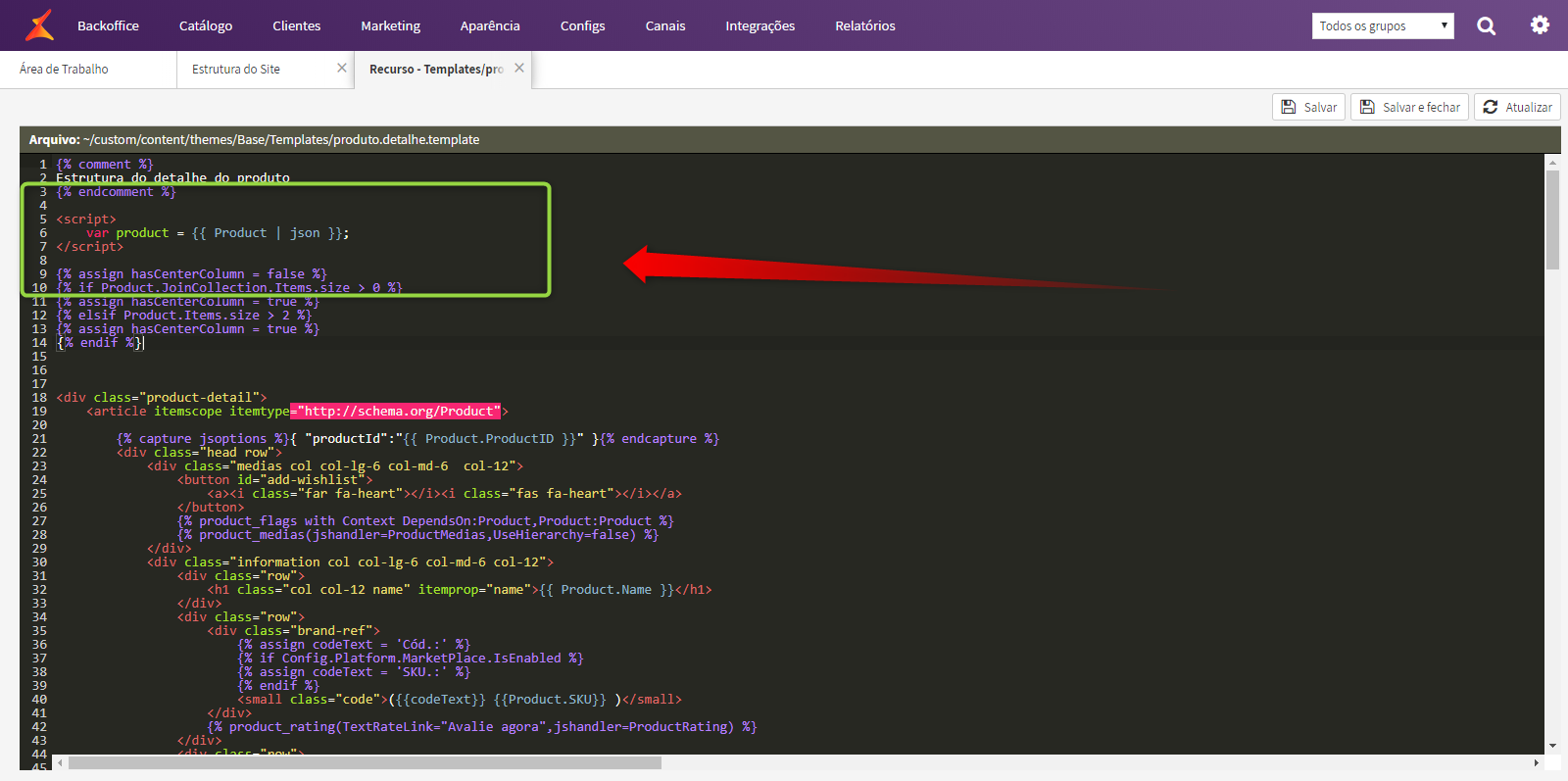
Task: Click the '{% endif %}' code on line 14
Action: (99, 342)
